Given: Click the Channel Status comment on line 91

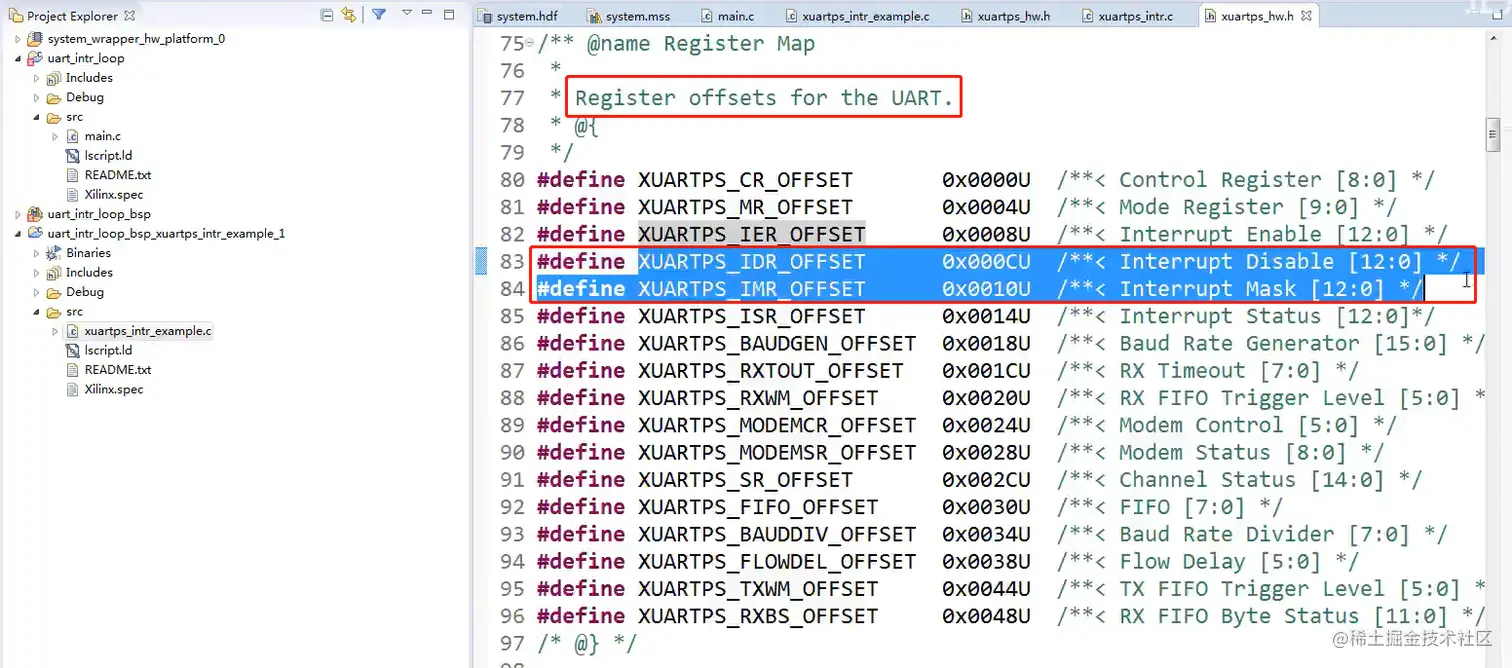Looking at the screenshot, I should pyautogui.click(x=1240, y=480).
